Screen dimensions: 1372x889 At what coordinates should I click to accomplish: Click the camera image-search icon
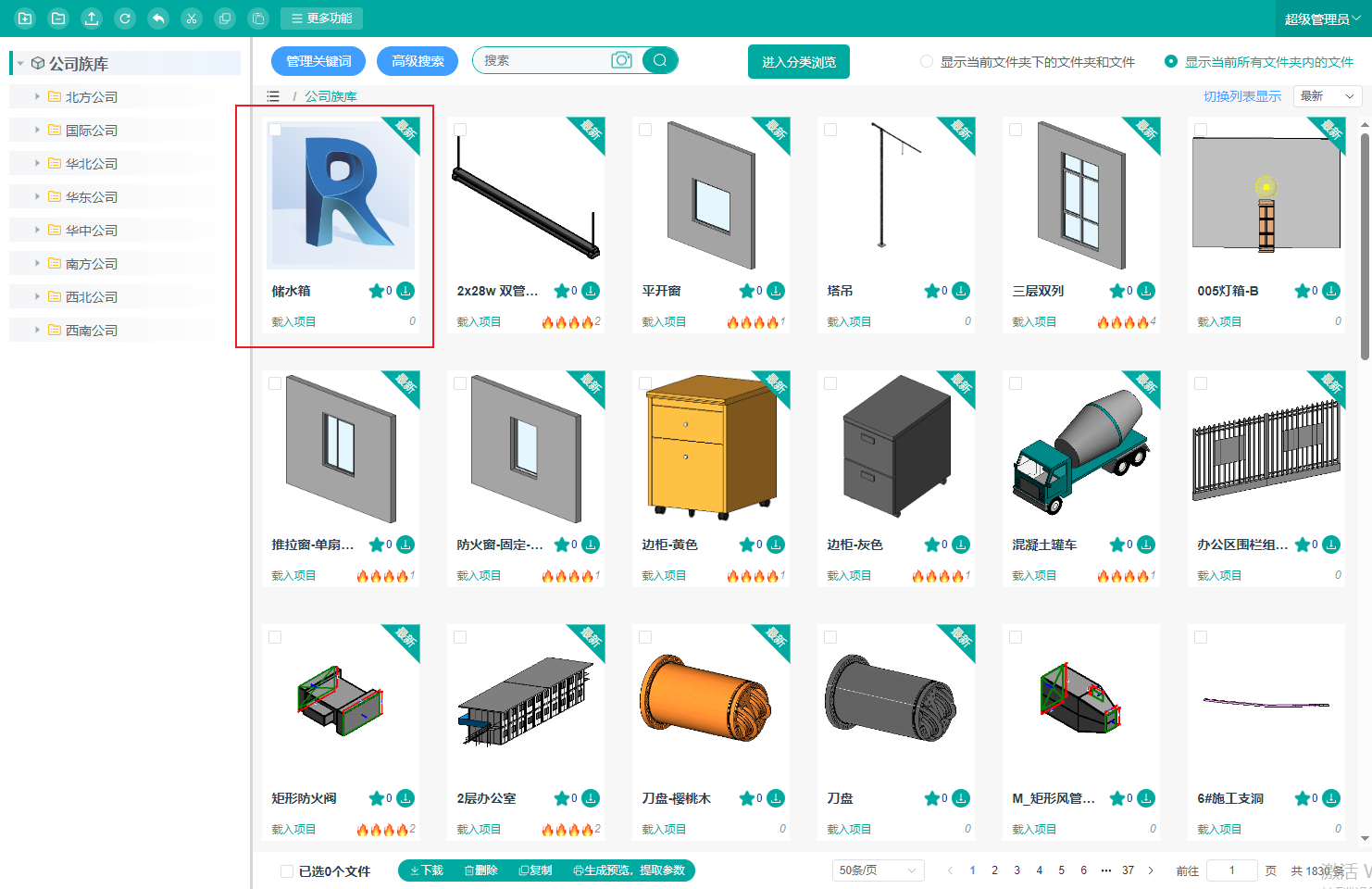[621, 60]
